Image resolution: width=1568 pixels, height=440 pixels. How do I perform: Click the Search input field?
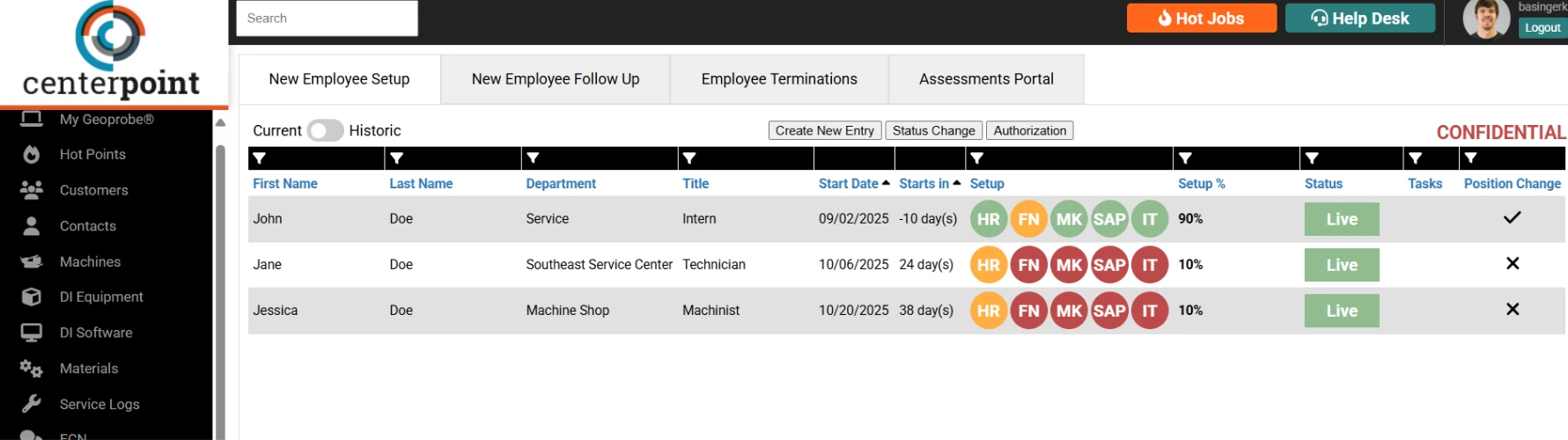[x=327, y=18]
